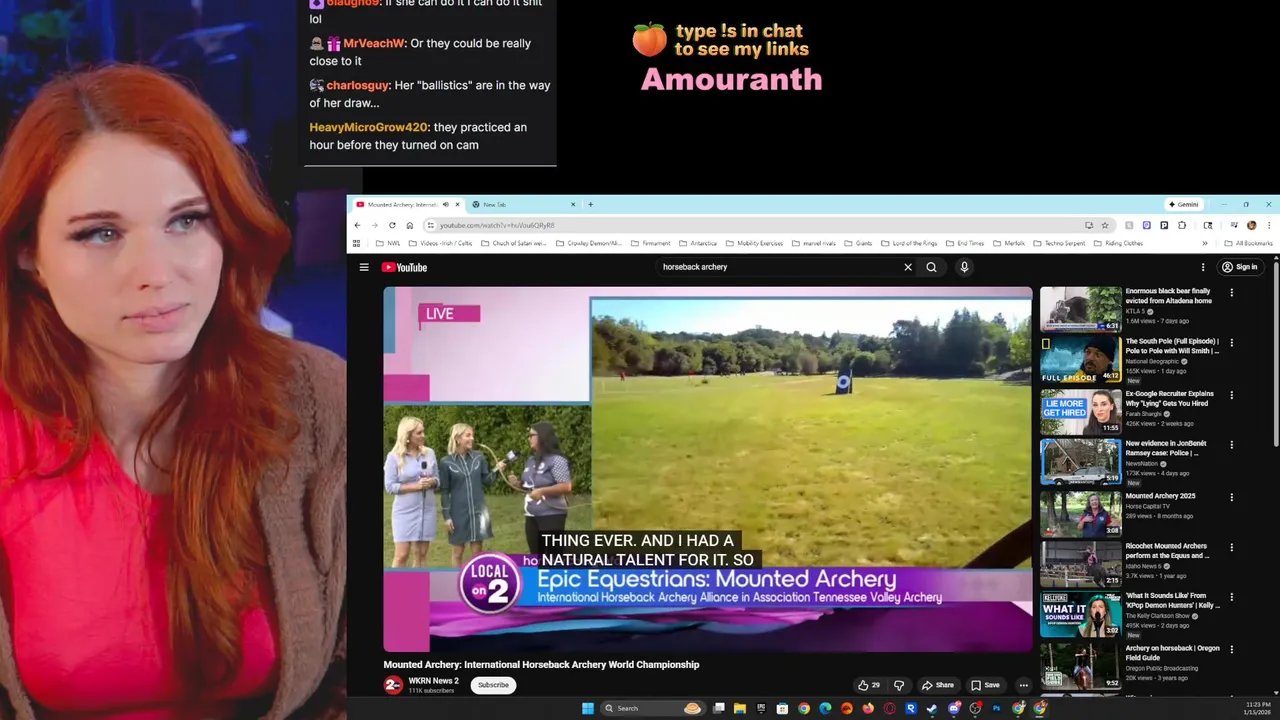Go to the YouTube home logo
This screenshot has width=1280, height=720.
tap(404, 267)
